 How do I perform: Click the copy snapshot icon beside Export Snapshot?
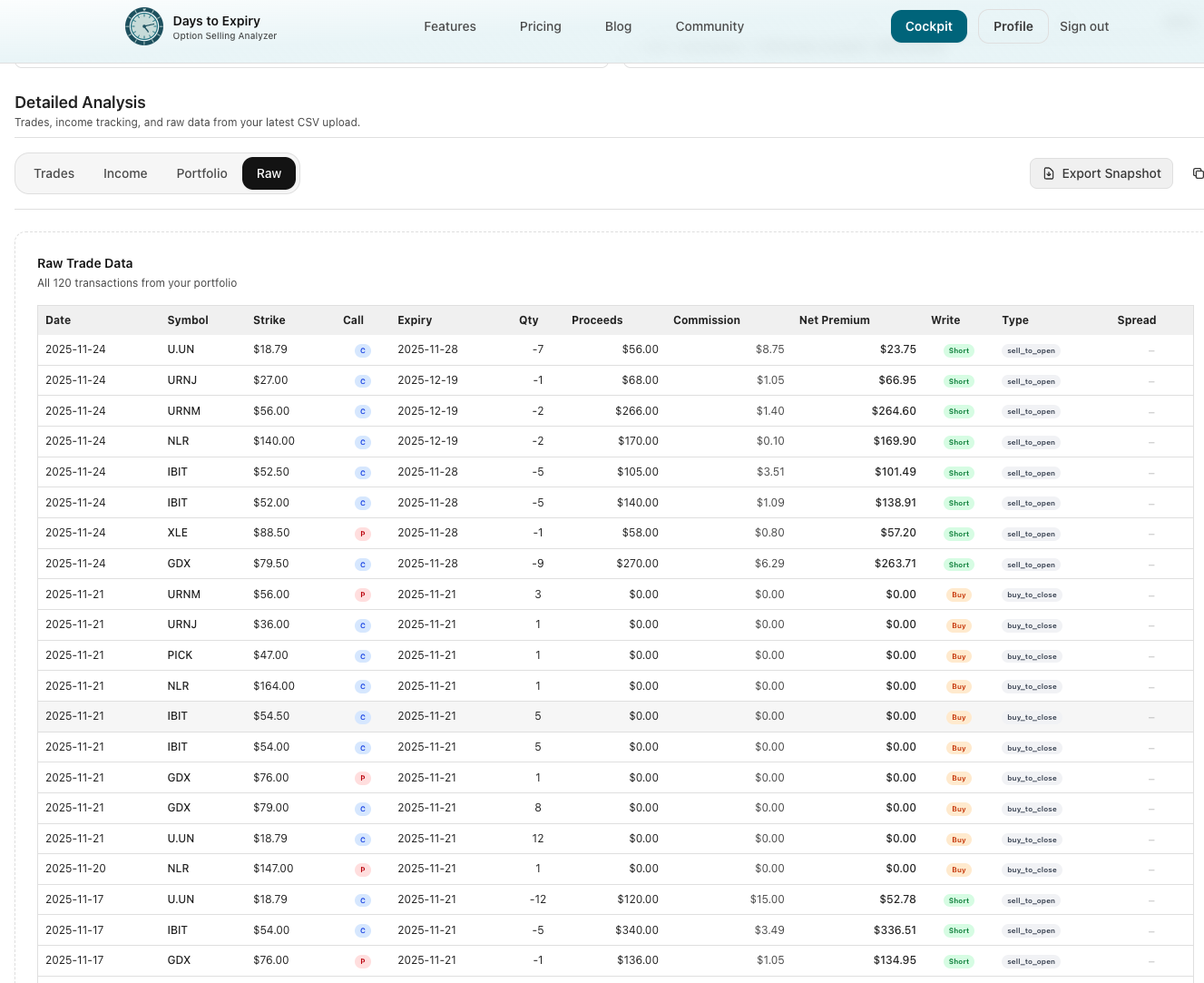[x=1198, y=172]
